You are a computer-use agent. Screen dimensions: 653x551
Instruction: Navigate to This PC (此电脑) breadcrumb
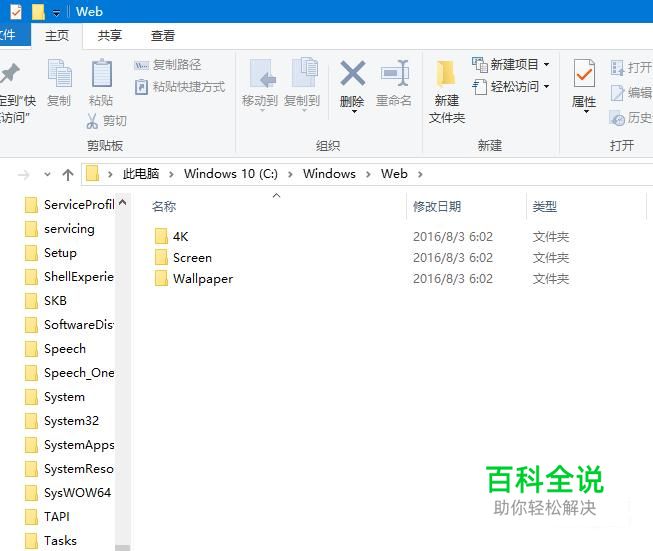(x=141, y=174)
